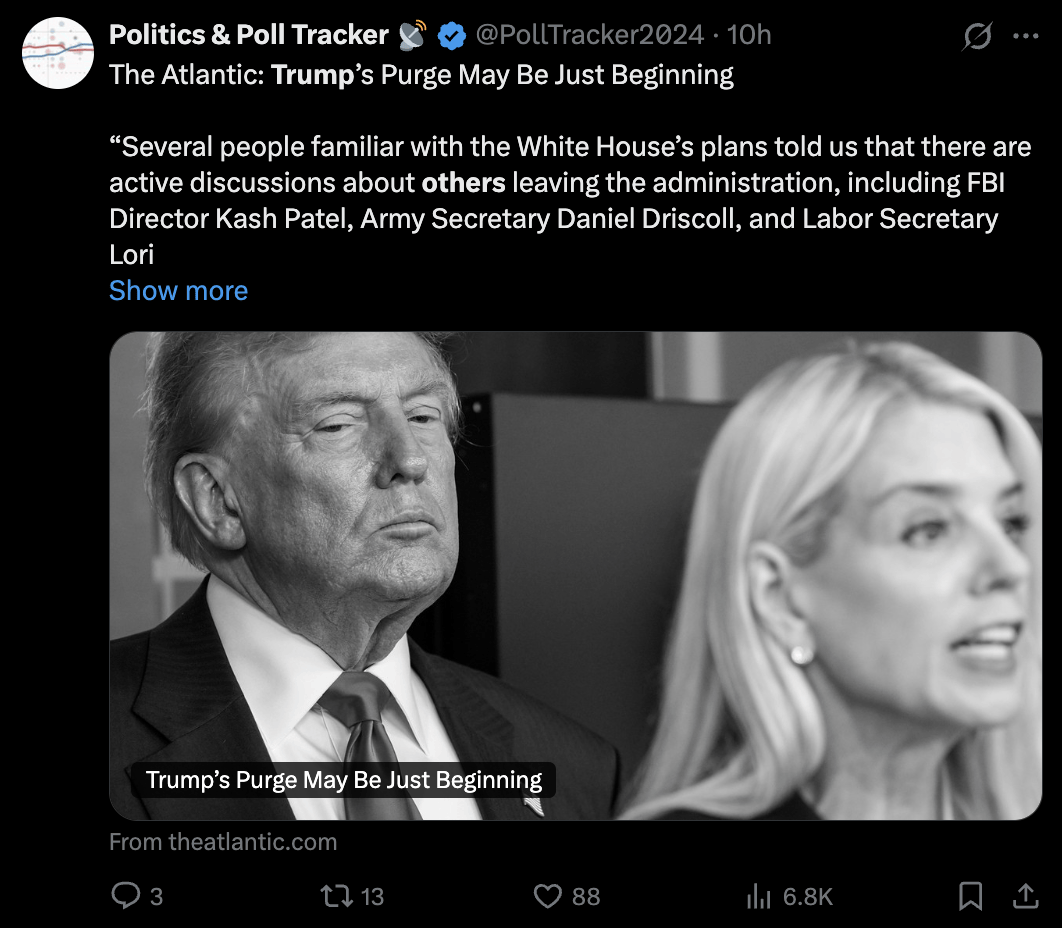Open the more options menu on the tweet

(x=1025, y=34)
